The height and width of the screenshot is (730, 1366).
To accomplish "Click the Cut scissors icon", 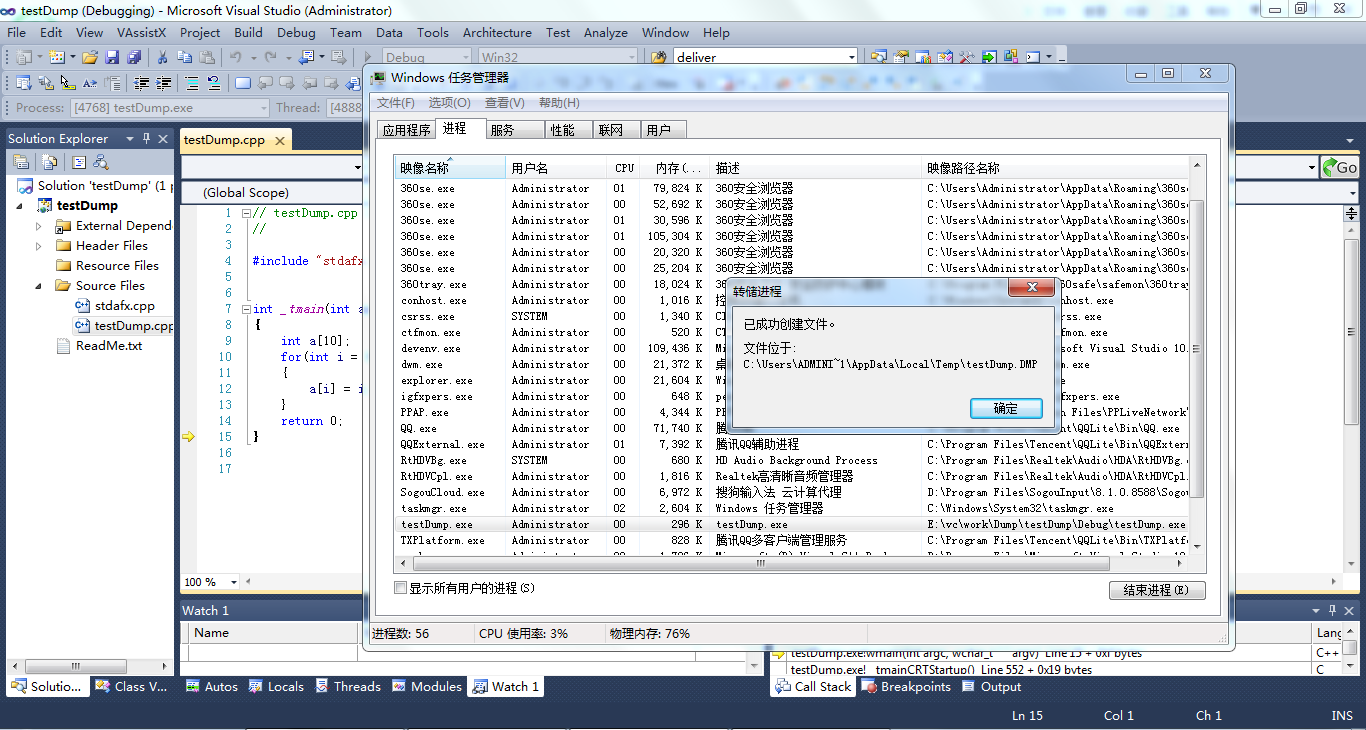I will point(162,57).
